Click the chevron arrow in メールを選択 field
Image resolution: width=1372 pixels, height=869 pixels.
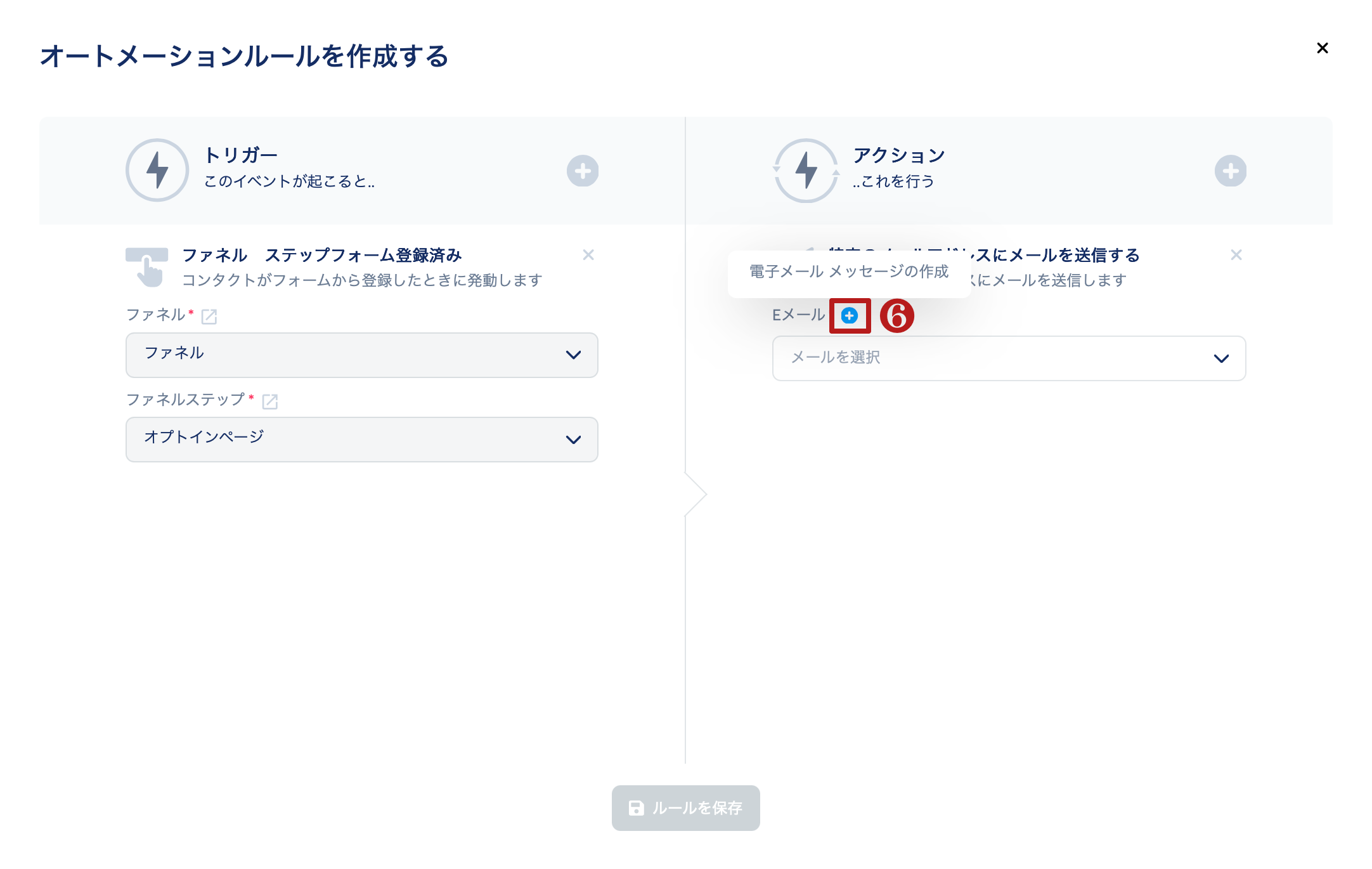tap(1221, 359)
